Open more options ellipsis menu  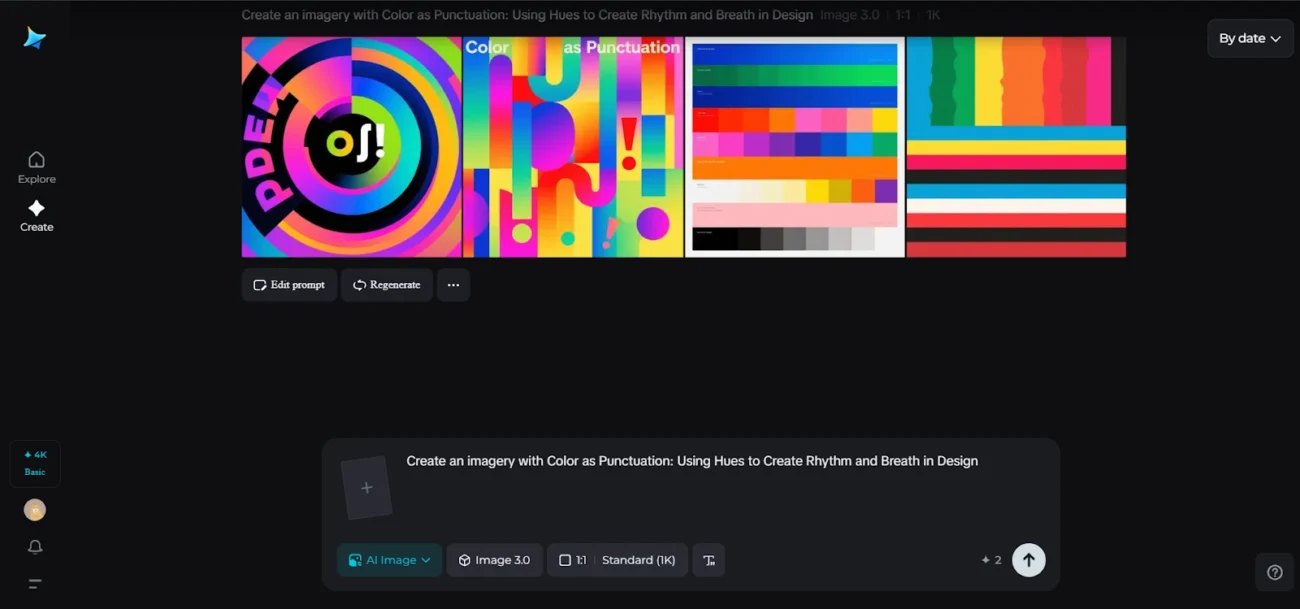click(x=453, y=285)
